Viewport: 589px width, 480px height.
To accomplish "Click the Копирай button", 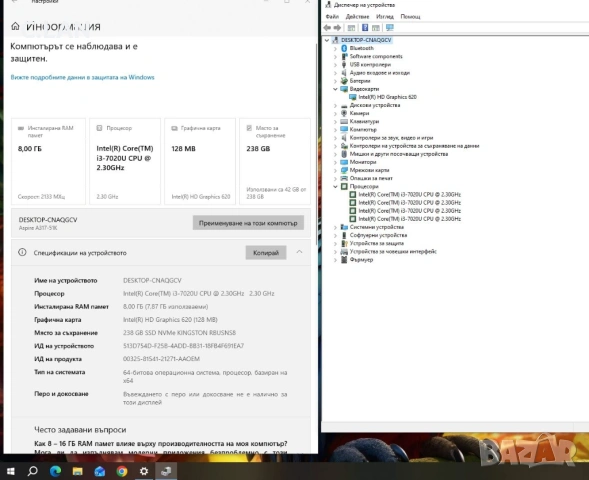I will click(266, 252).
